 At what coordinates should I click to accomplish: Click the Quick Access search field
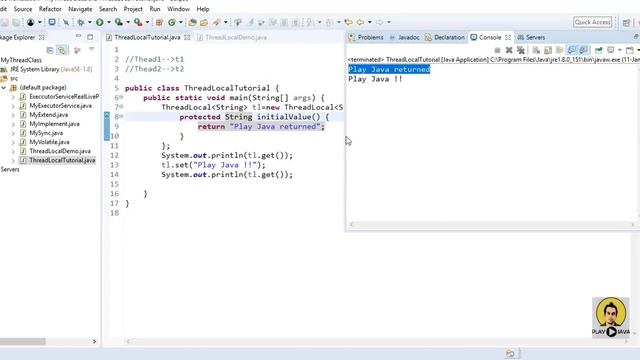593,22
